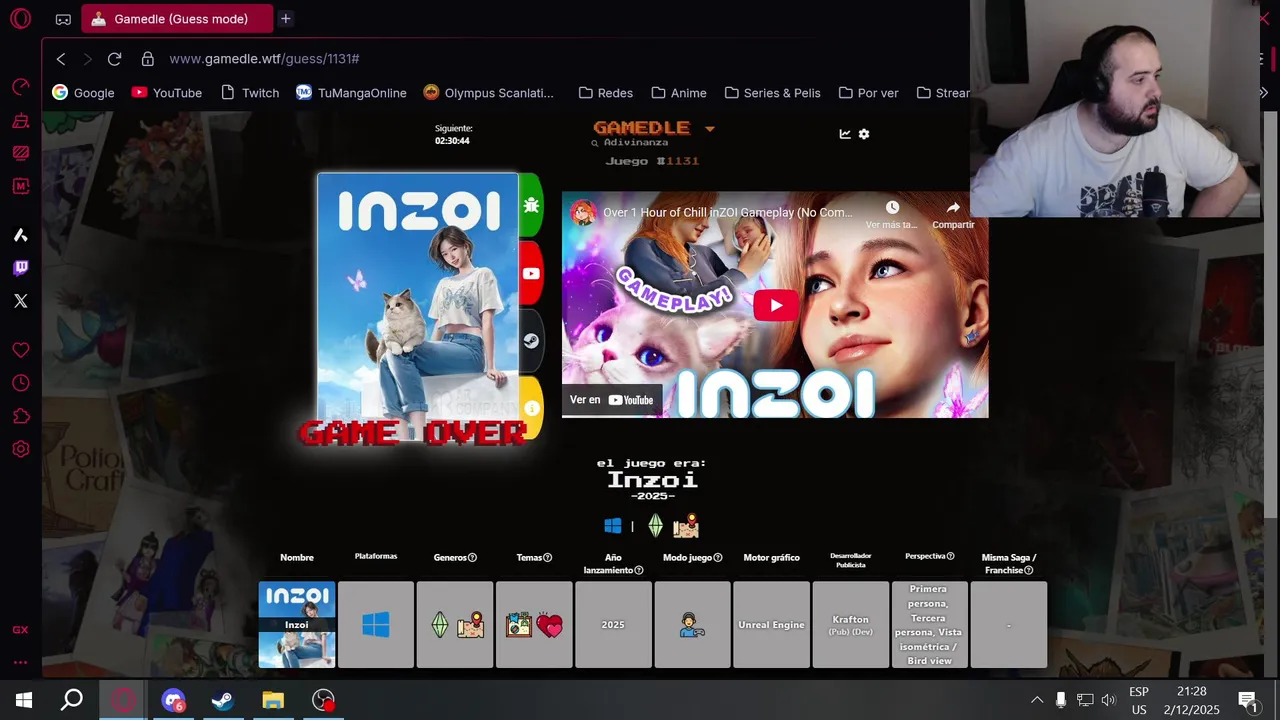Click the video's Compartir share button
Image resolution: width=1280 pixels, height=720 pixels.
(x=953, y=214)
